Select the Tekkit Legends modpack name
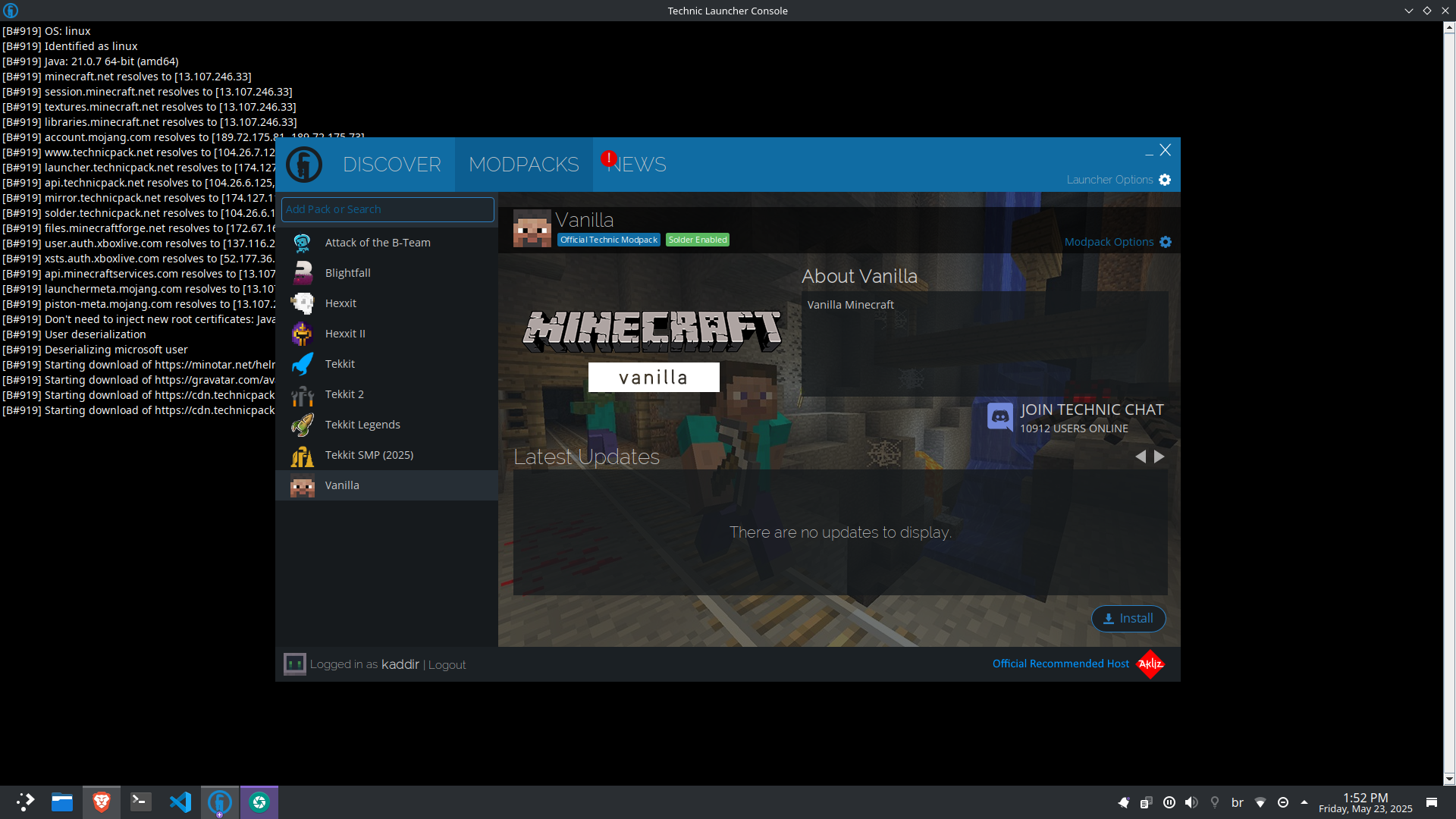1456x819 pixels. point(362,425)
